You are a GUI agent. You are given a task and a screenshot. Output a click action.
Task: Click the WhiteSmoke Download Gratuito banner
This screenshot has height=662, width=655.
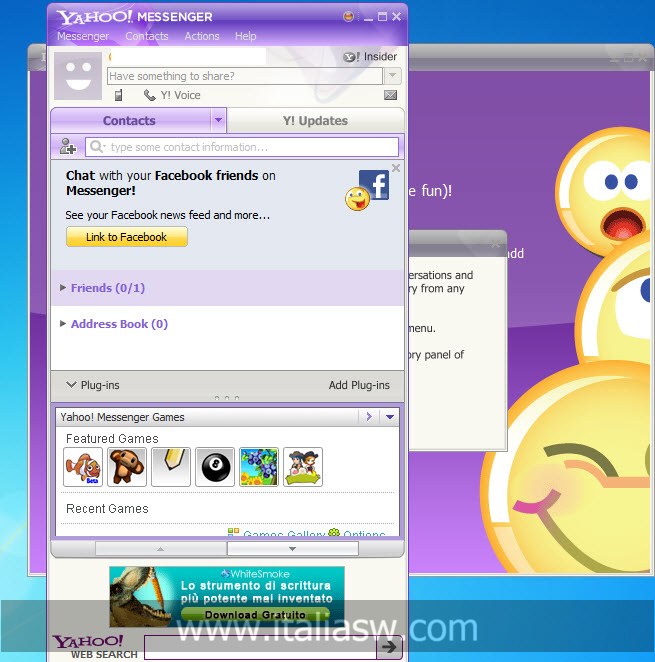[x=227, y=597]
